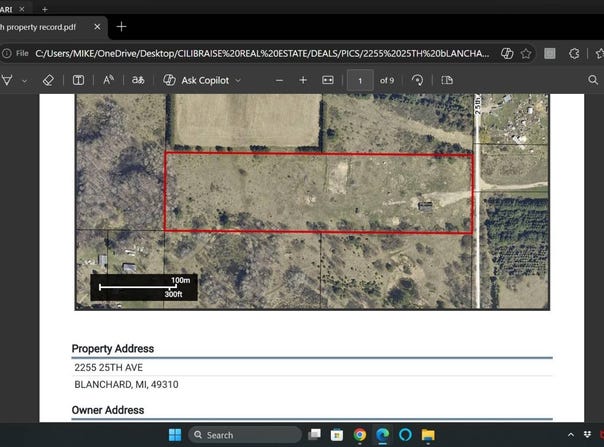Click the taskbar Search box
This screenshot has width=604, height=447.
coord(245,435)
